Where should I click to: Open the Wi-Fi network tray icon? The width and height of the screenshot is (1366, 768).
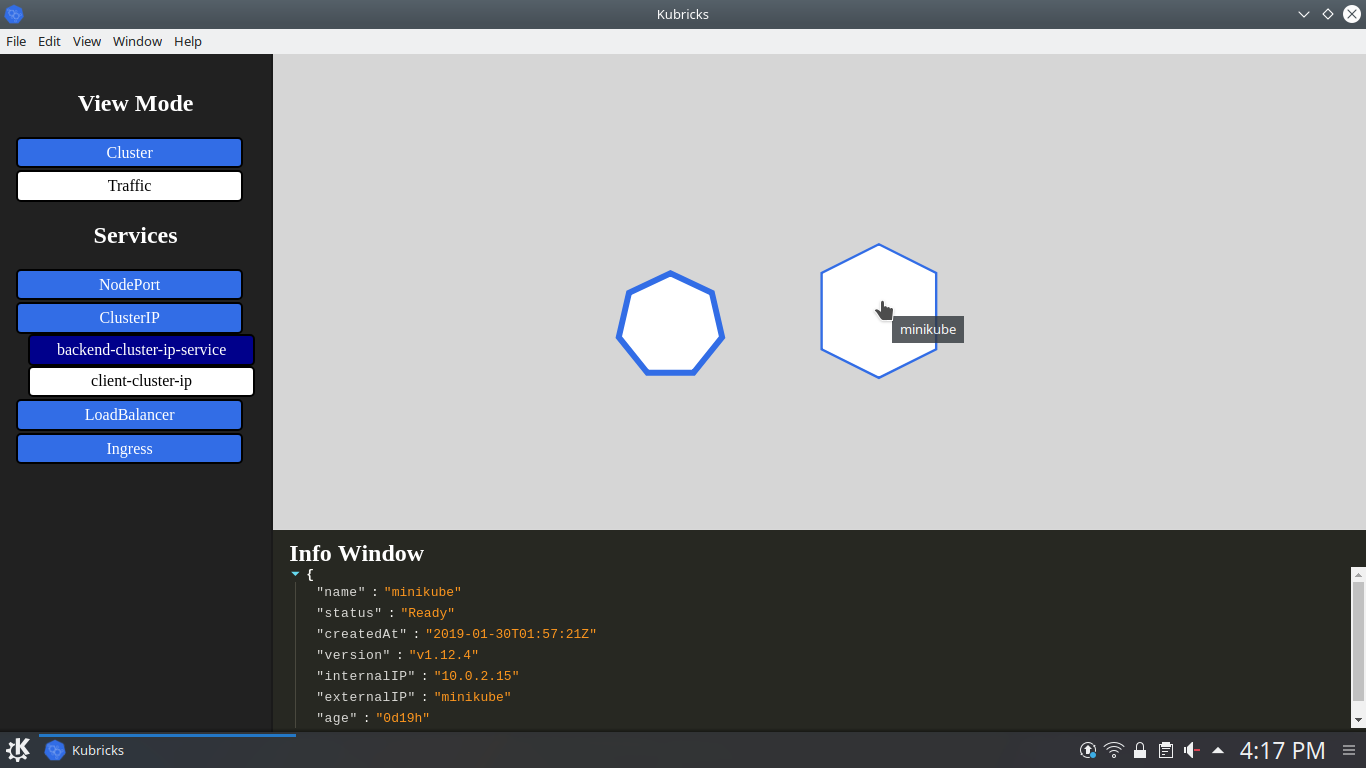pyautogui.click(x=1114, y=750)
